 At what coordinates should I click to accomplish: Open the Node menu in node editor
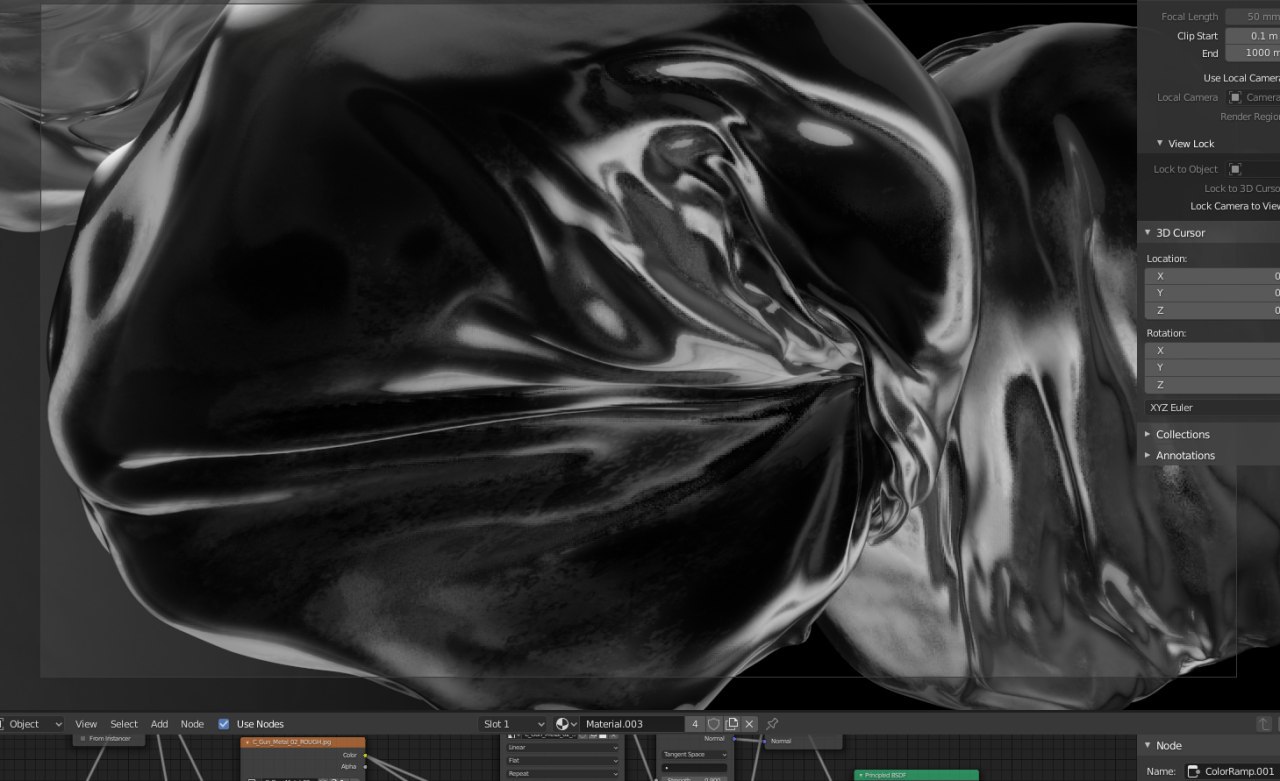192,724
